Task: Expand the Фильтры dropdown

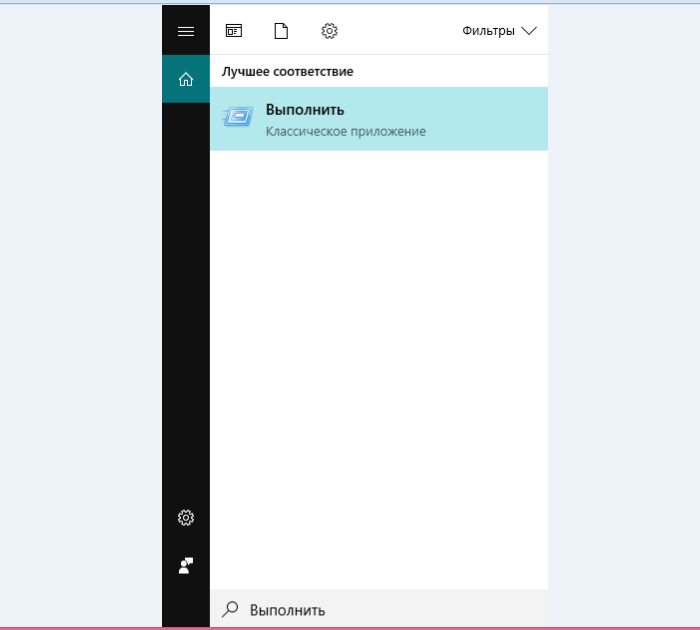Action: click(x=499, y=31)
